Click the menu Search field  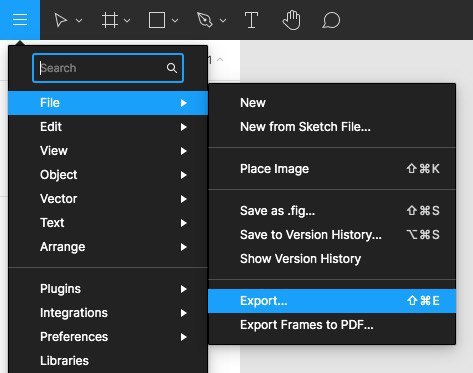pos(108,68)
